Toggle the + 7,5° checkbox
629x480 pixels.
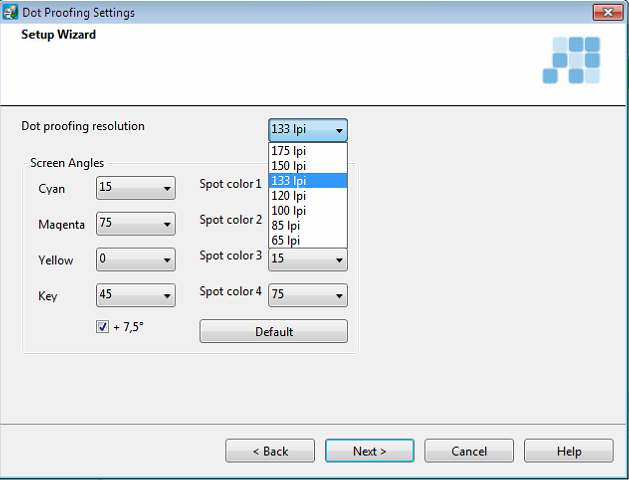point(102,326)
